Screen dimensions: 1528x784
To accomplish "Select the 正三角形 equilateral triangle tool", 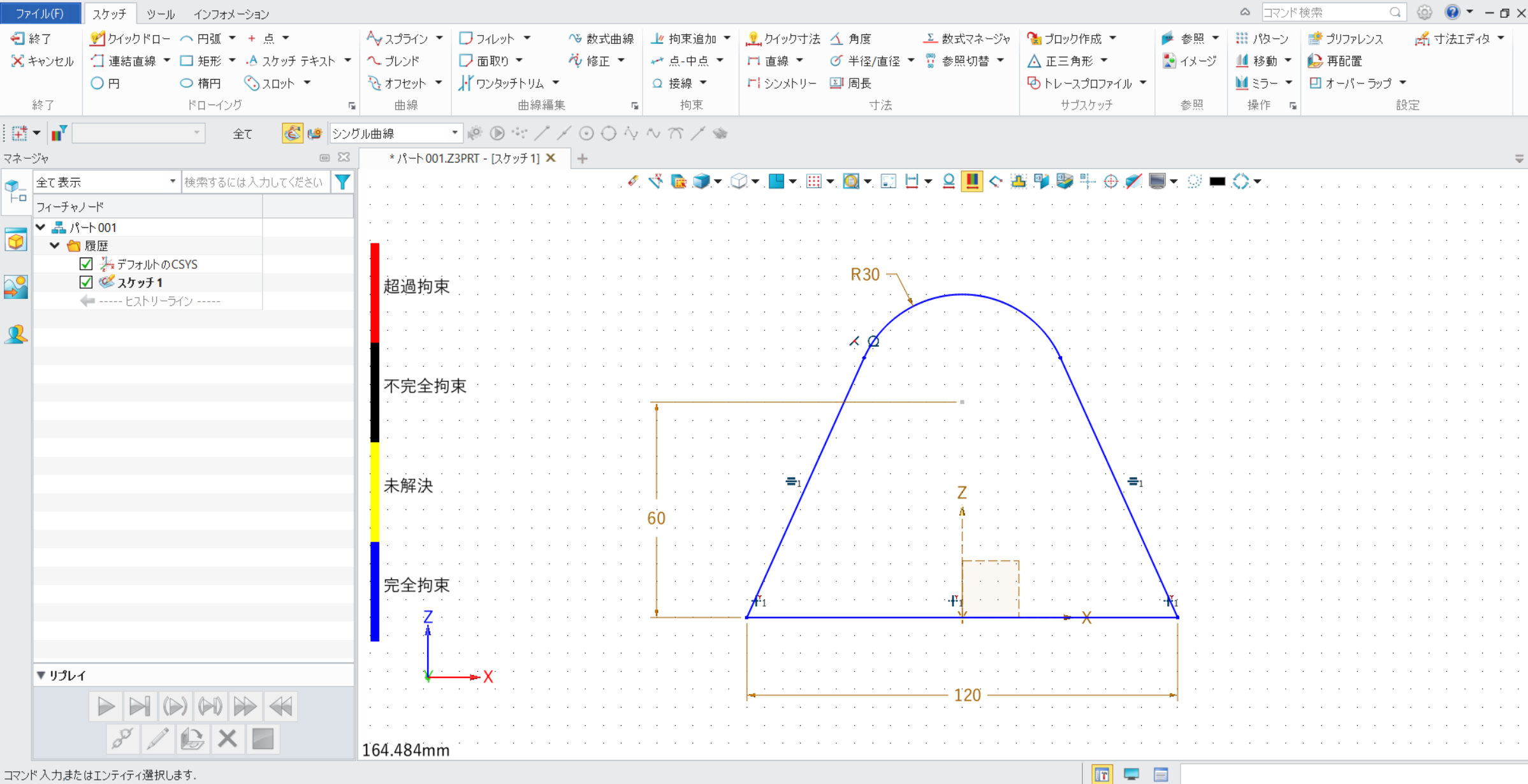I will (1061, 61).
